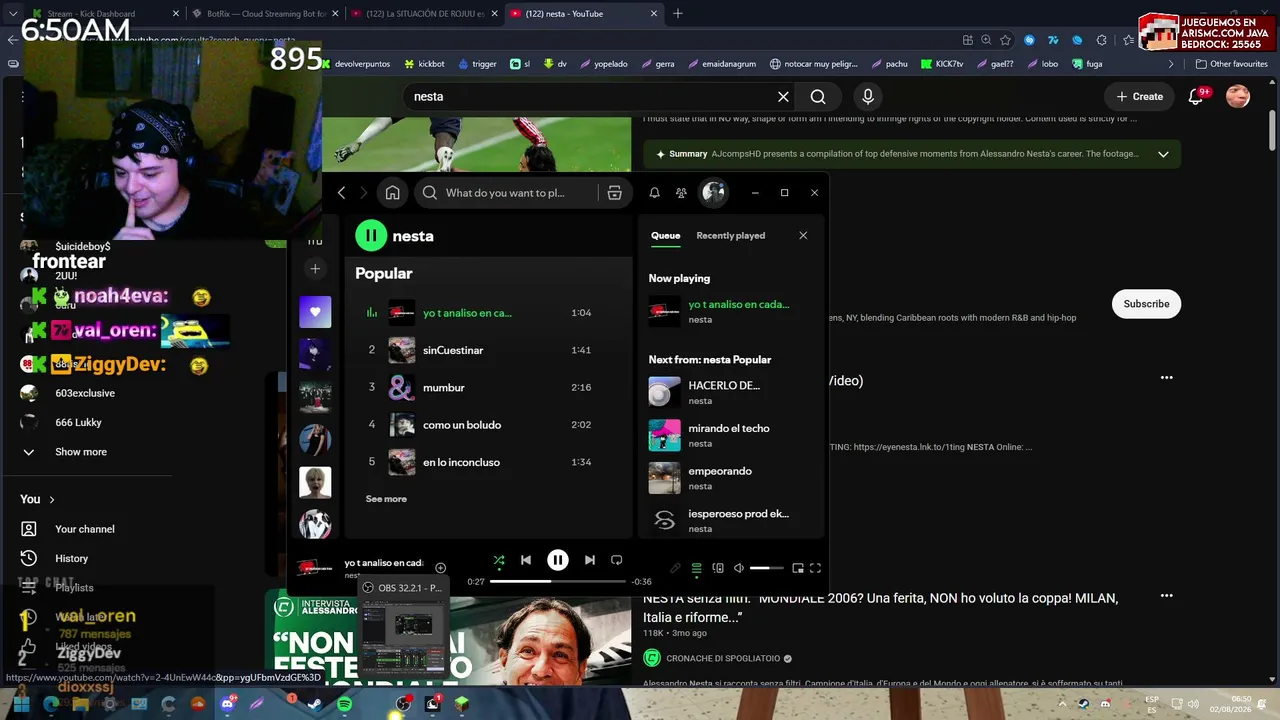Open Spotify notifications bell
Image resolution: width=1280 pixels, height=720 pixels.
coord(654,193)
